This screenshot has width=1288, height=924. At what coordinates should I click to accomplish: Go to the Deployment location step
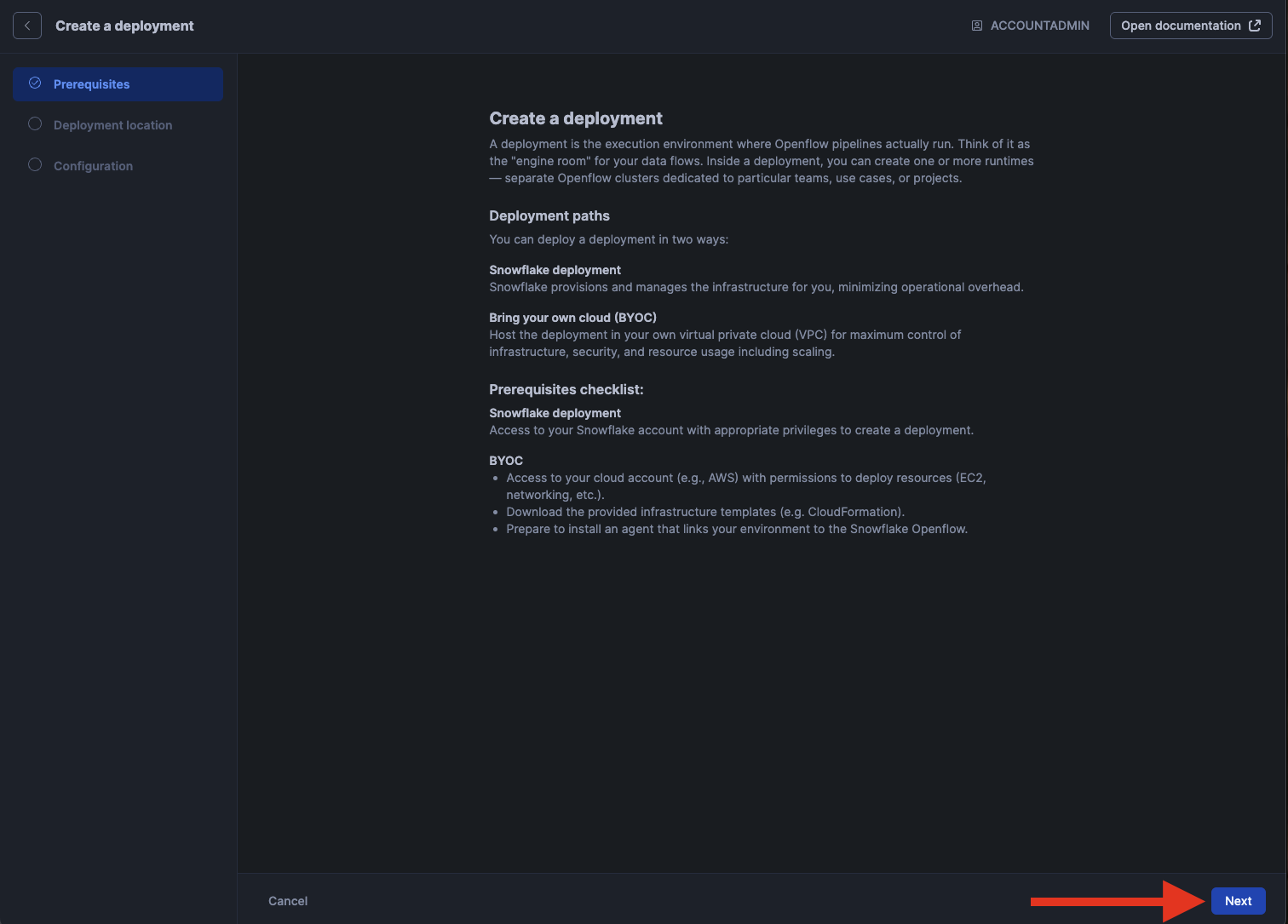click(x=112, y=125)
